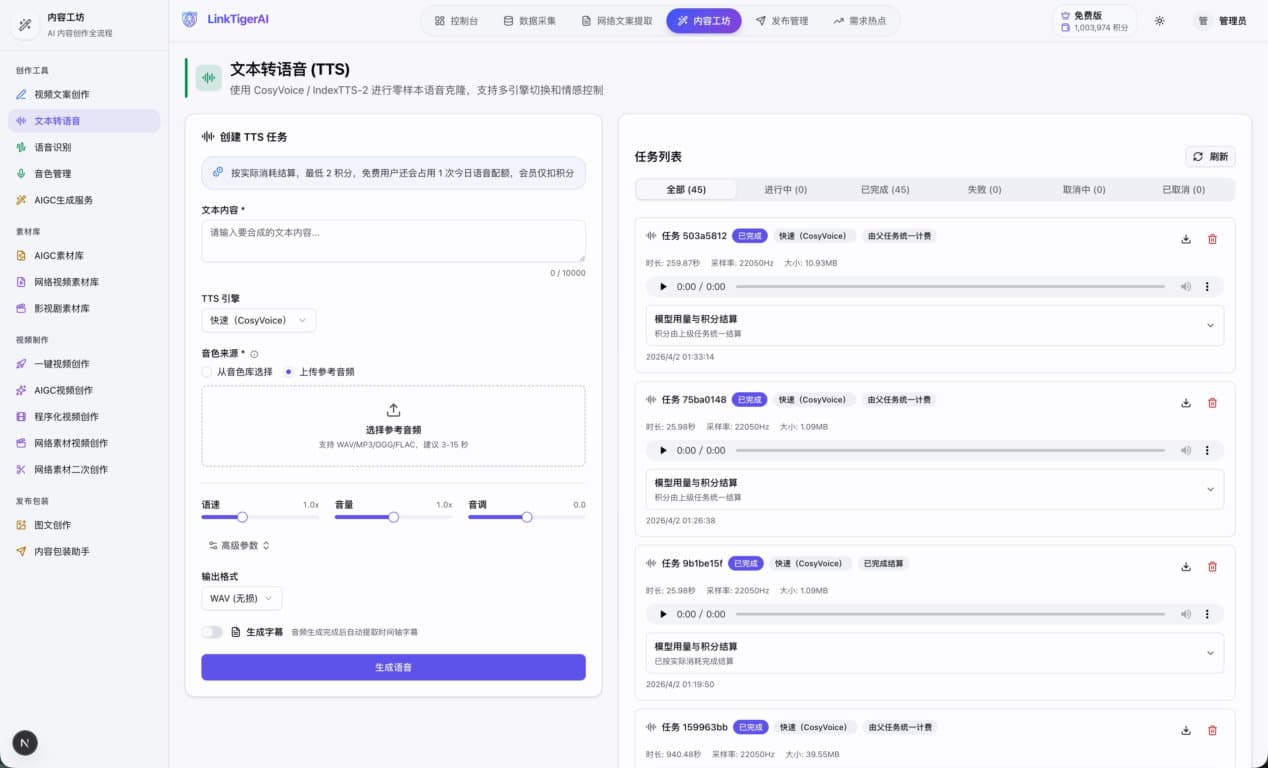Click the 语速 slider handle
This screenshot has height=768, width=1268.
[242, 517]
